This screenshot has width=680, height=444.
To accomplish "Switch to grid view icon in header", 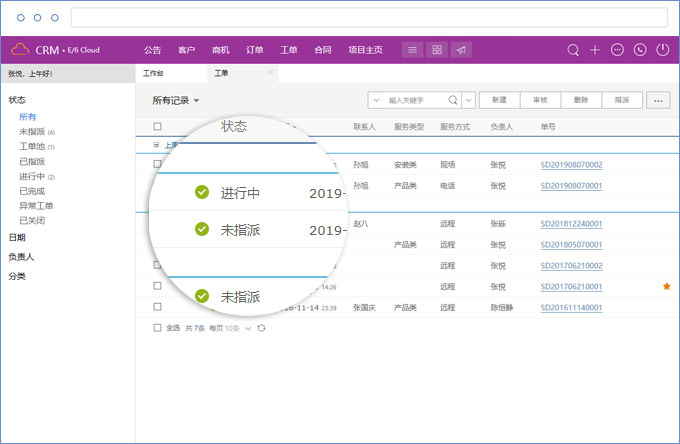I will click(437, 49).
